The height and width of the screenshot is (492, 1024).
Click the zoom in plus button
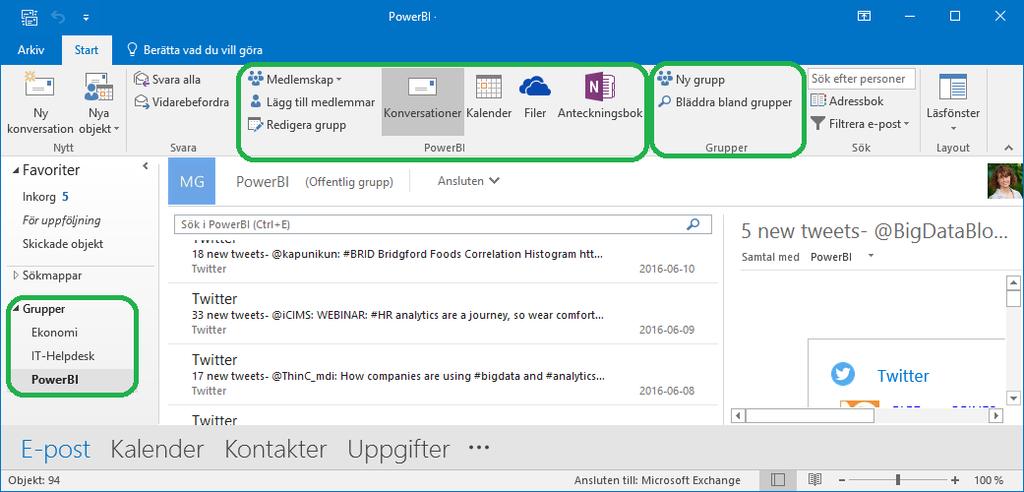click(x=955, y=480)
